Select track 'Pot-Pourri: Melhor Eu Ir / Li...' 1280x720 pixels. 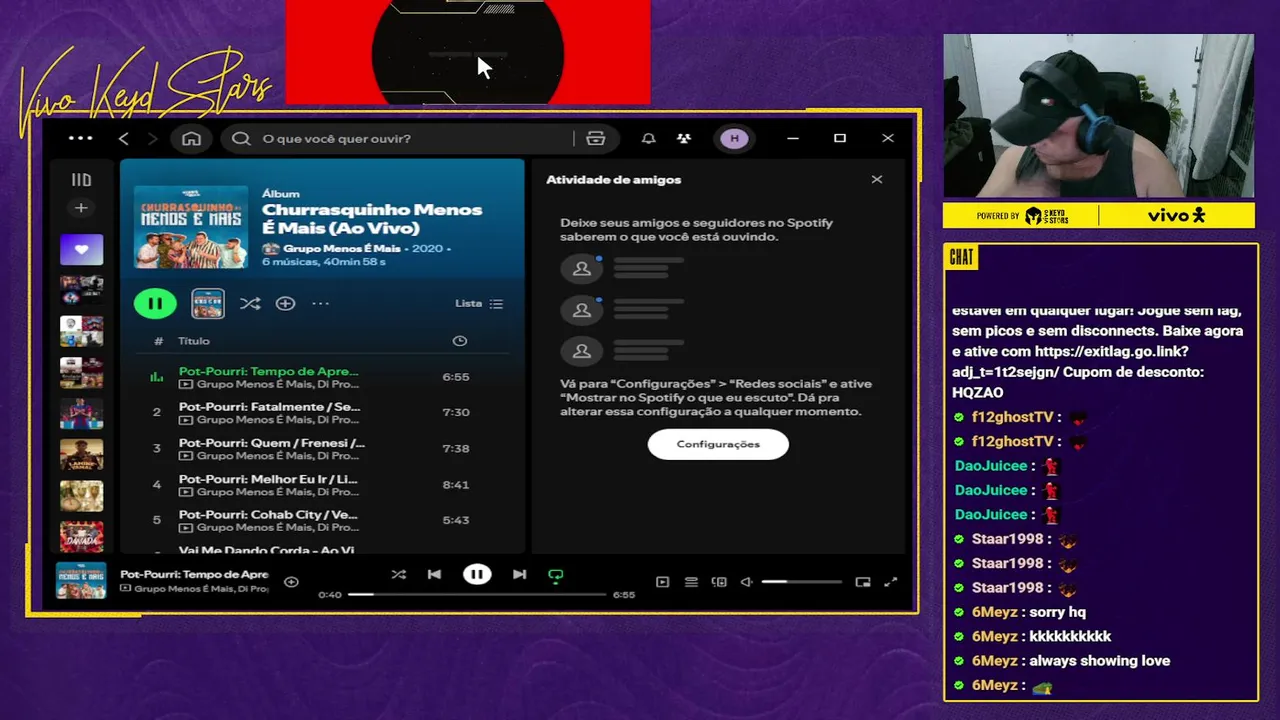pos(268,479)
